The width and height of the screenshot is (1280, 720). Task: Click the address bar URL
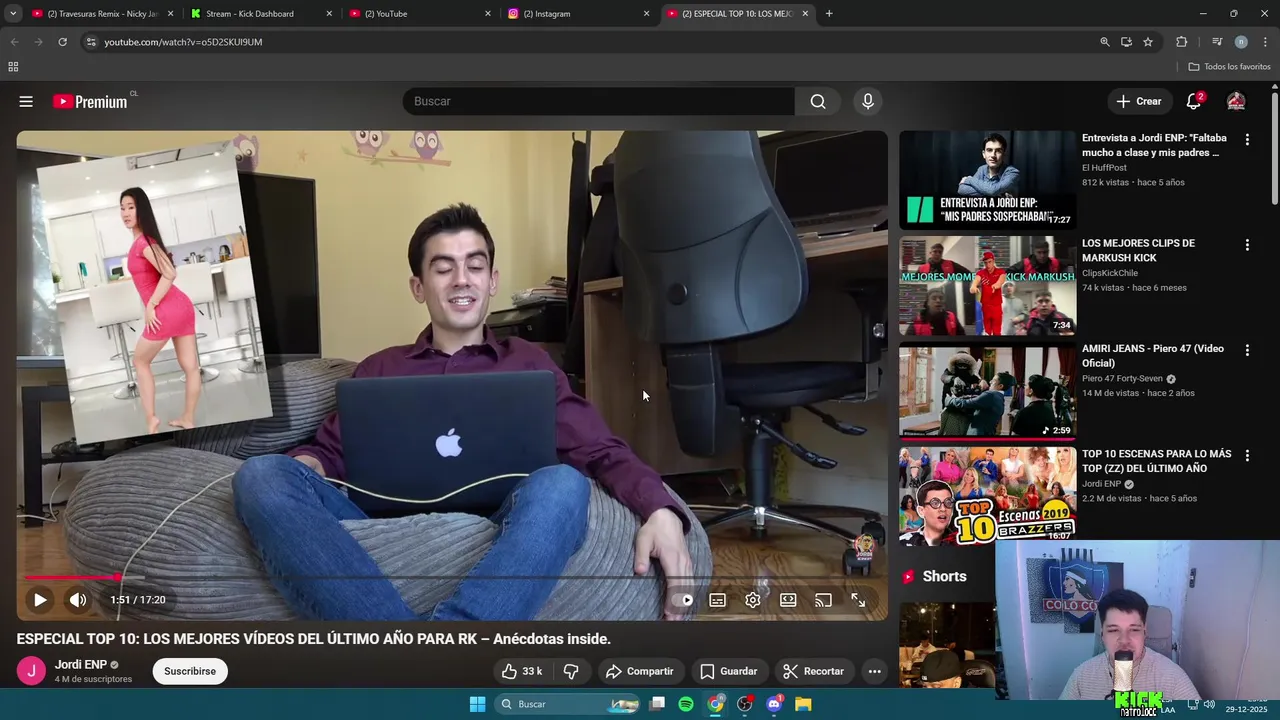[x=183, y=42]
